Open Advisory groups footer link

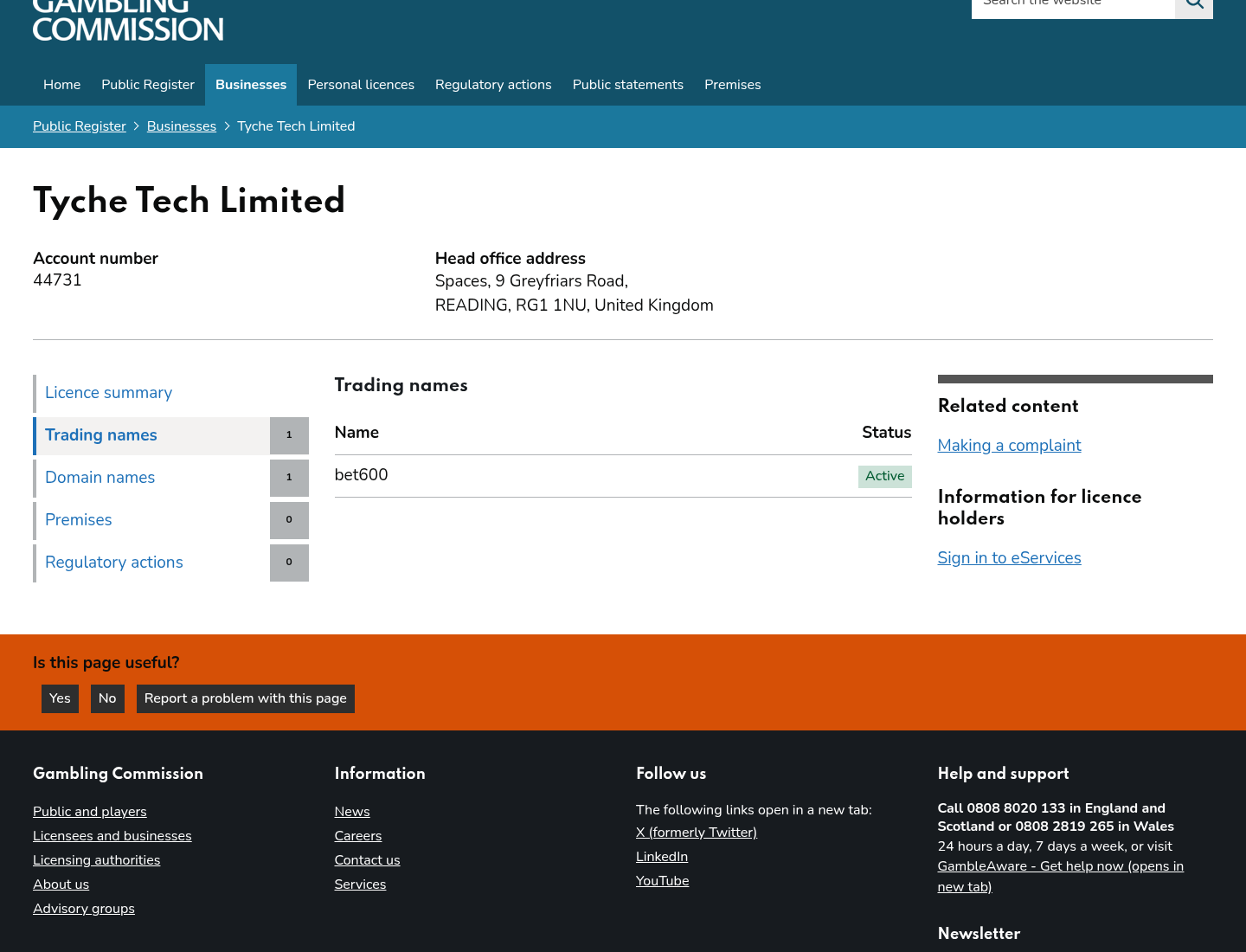(x=84, y=909)
